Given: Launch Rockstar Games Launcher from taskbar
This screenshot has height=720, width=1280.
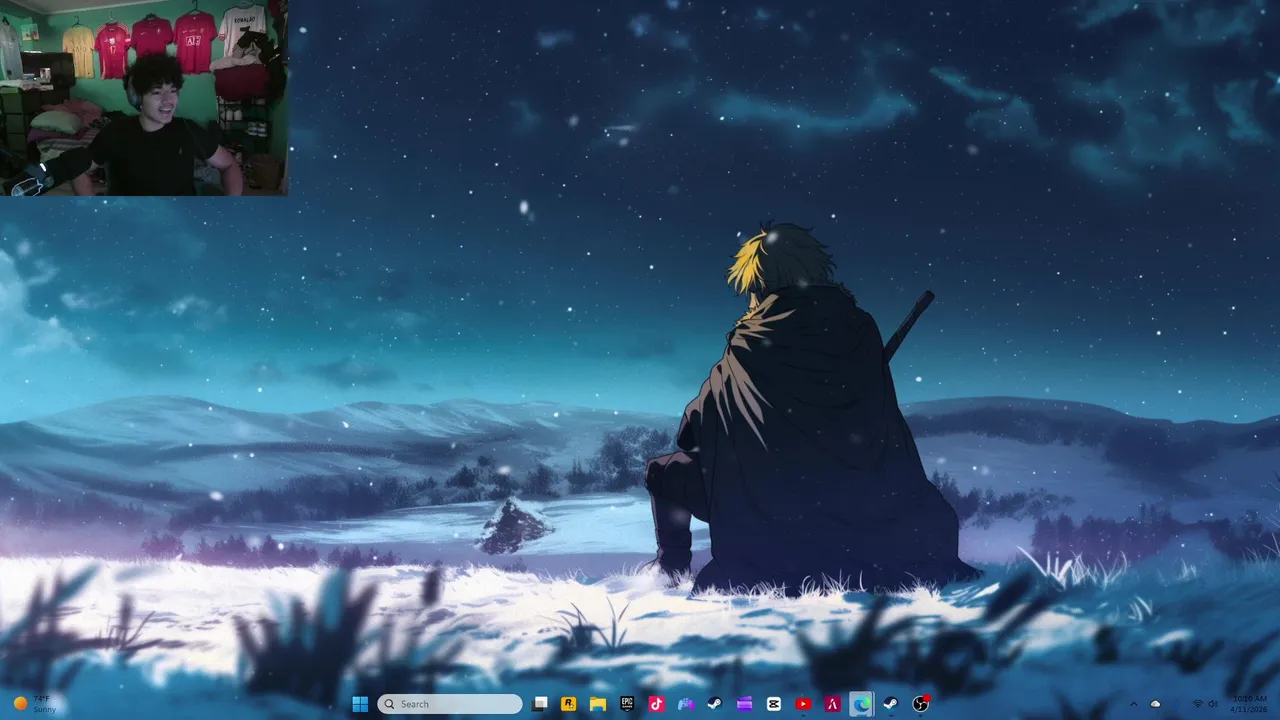Looking at the screenshot, I should (569, 704).
